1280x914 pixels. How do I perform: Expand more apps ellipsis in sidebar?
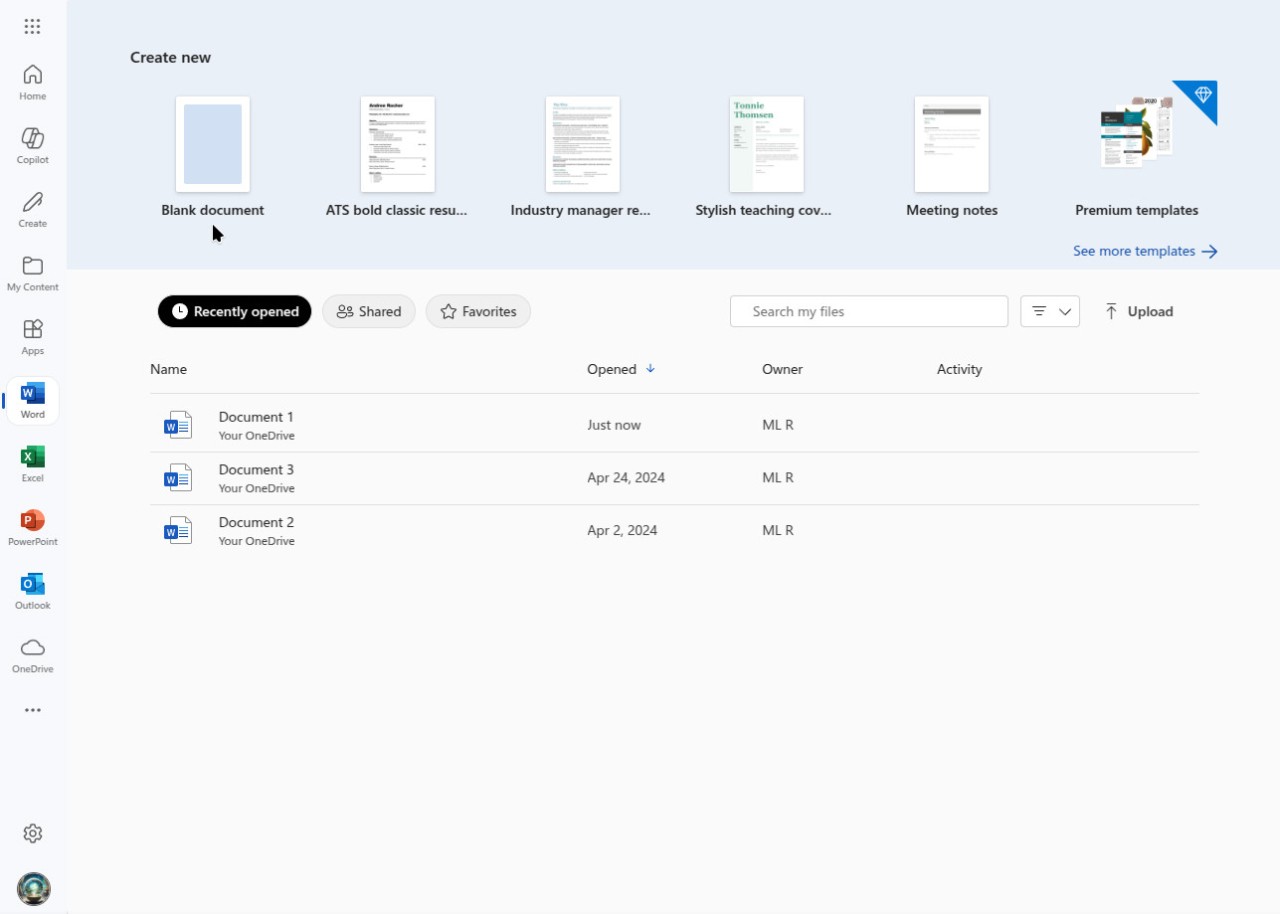coord(32,710)
